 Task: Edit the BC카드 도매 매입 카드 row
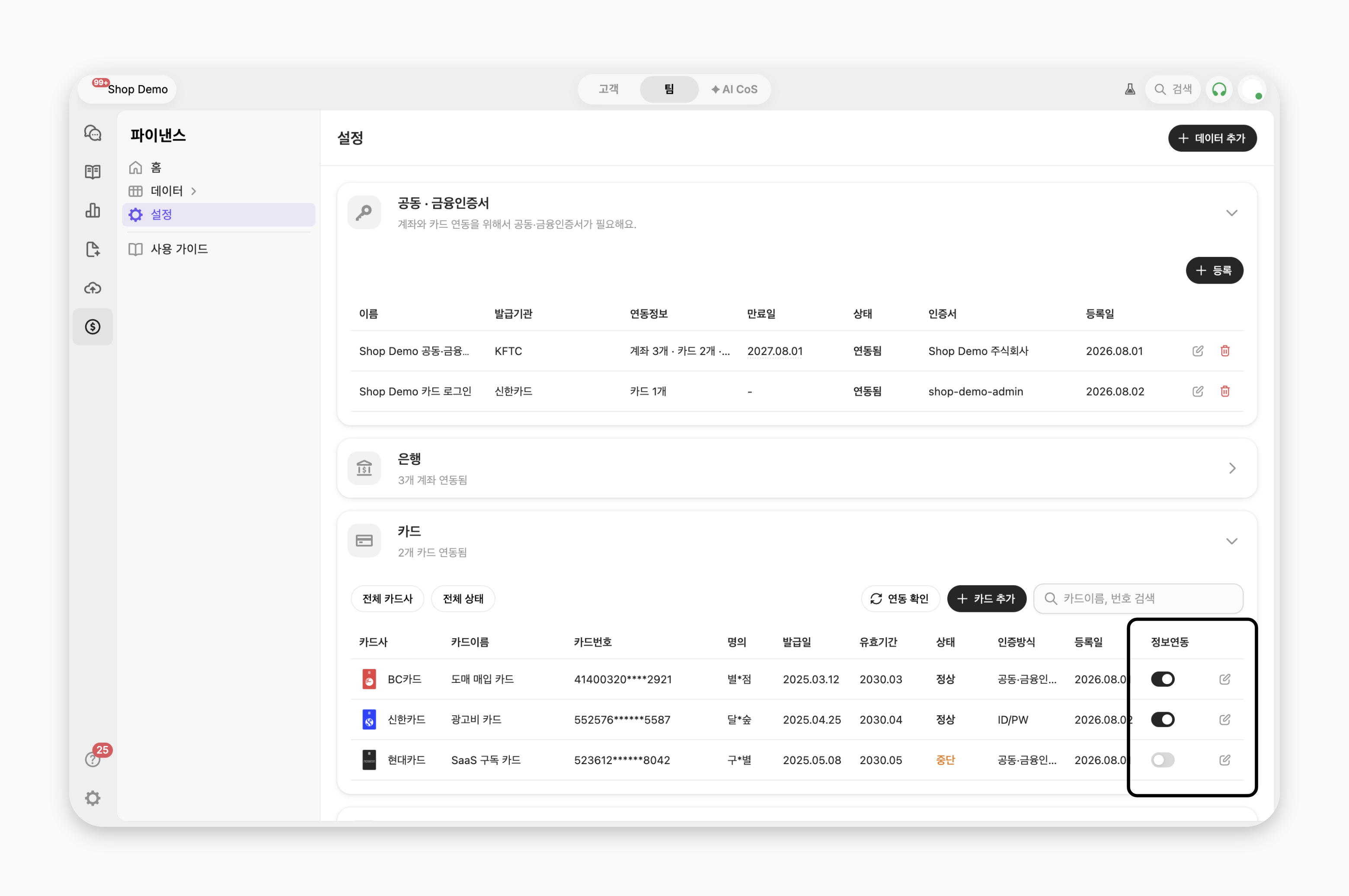tap(1224, 679)
